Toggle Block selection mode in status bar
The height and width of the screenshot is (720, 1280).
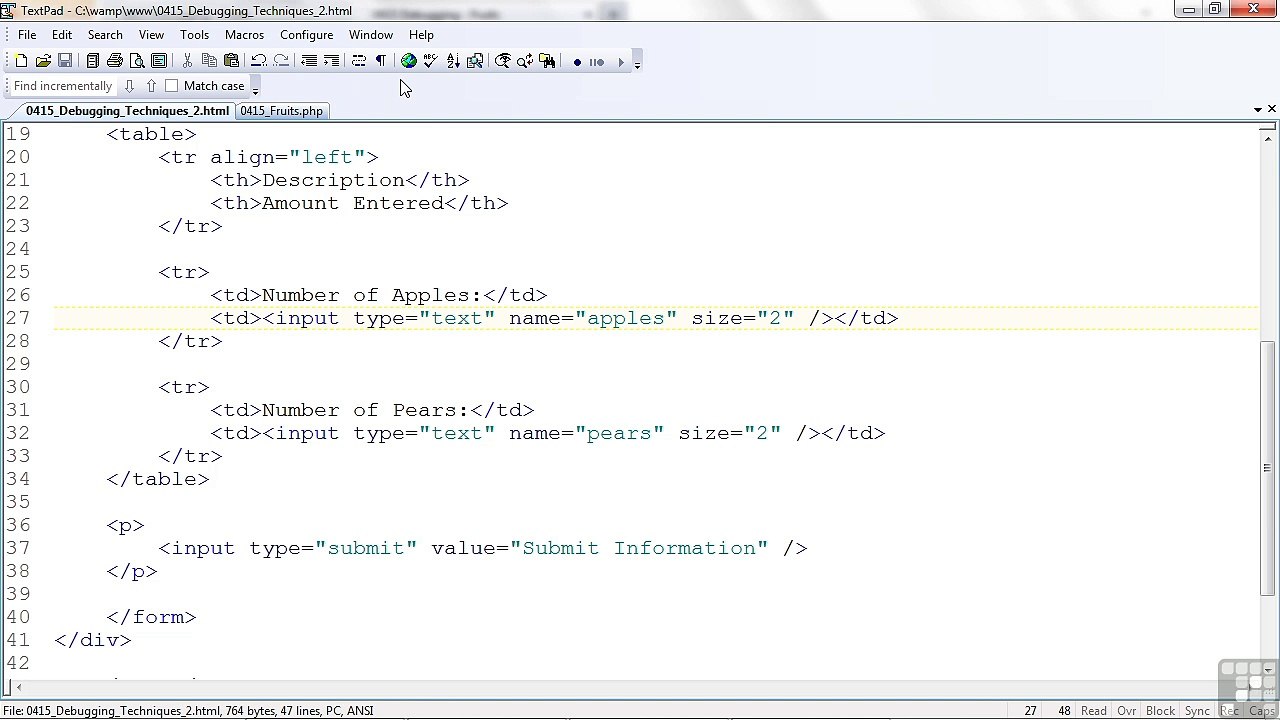tap(1160, 711)
